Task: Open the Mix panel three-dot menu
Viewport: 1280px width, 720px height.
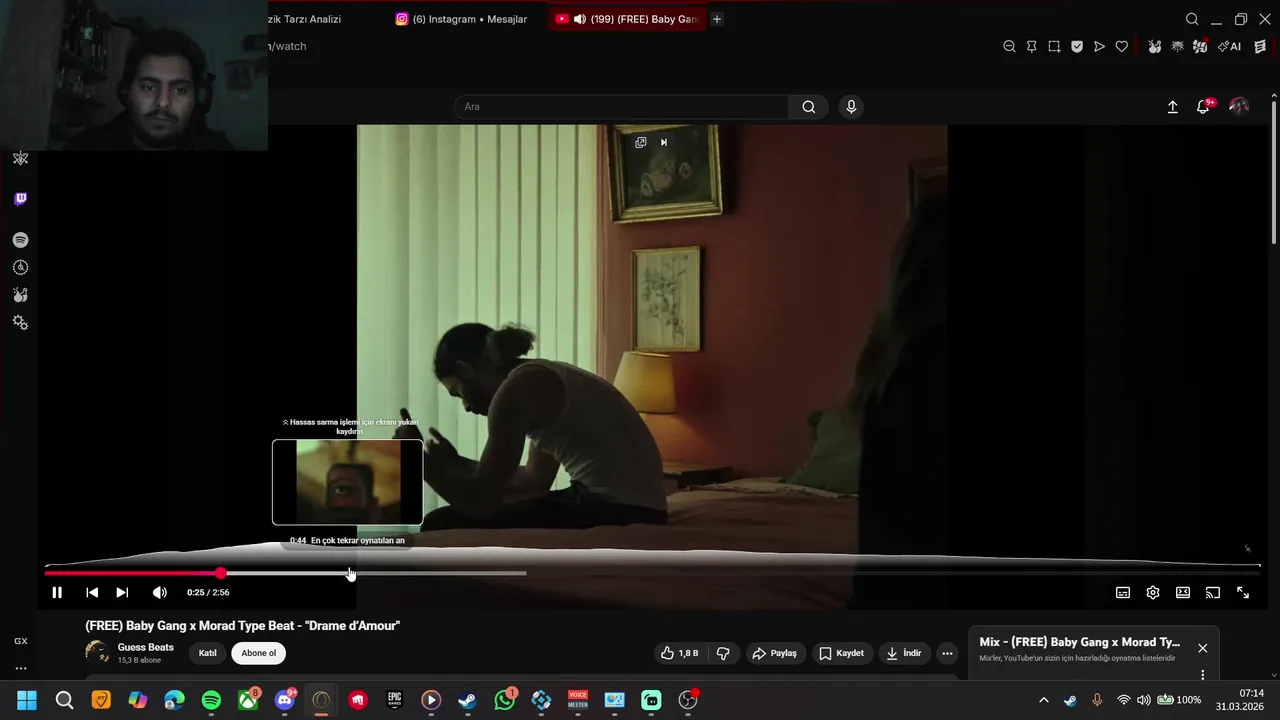Action: coord(1202,675)
